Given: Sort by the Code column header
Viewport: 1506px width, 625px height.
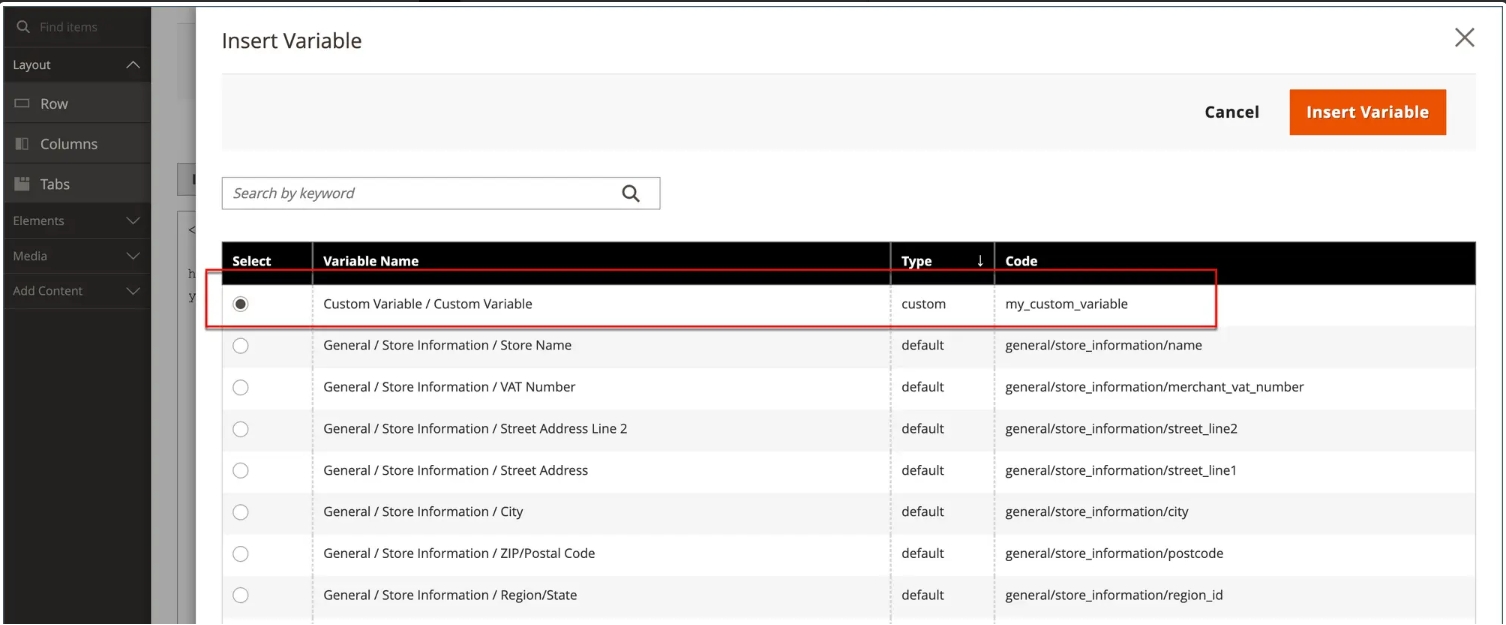Looking at the screenshot, I should tap(1235, 260).
